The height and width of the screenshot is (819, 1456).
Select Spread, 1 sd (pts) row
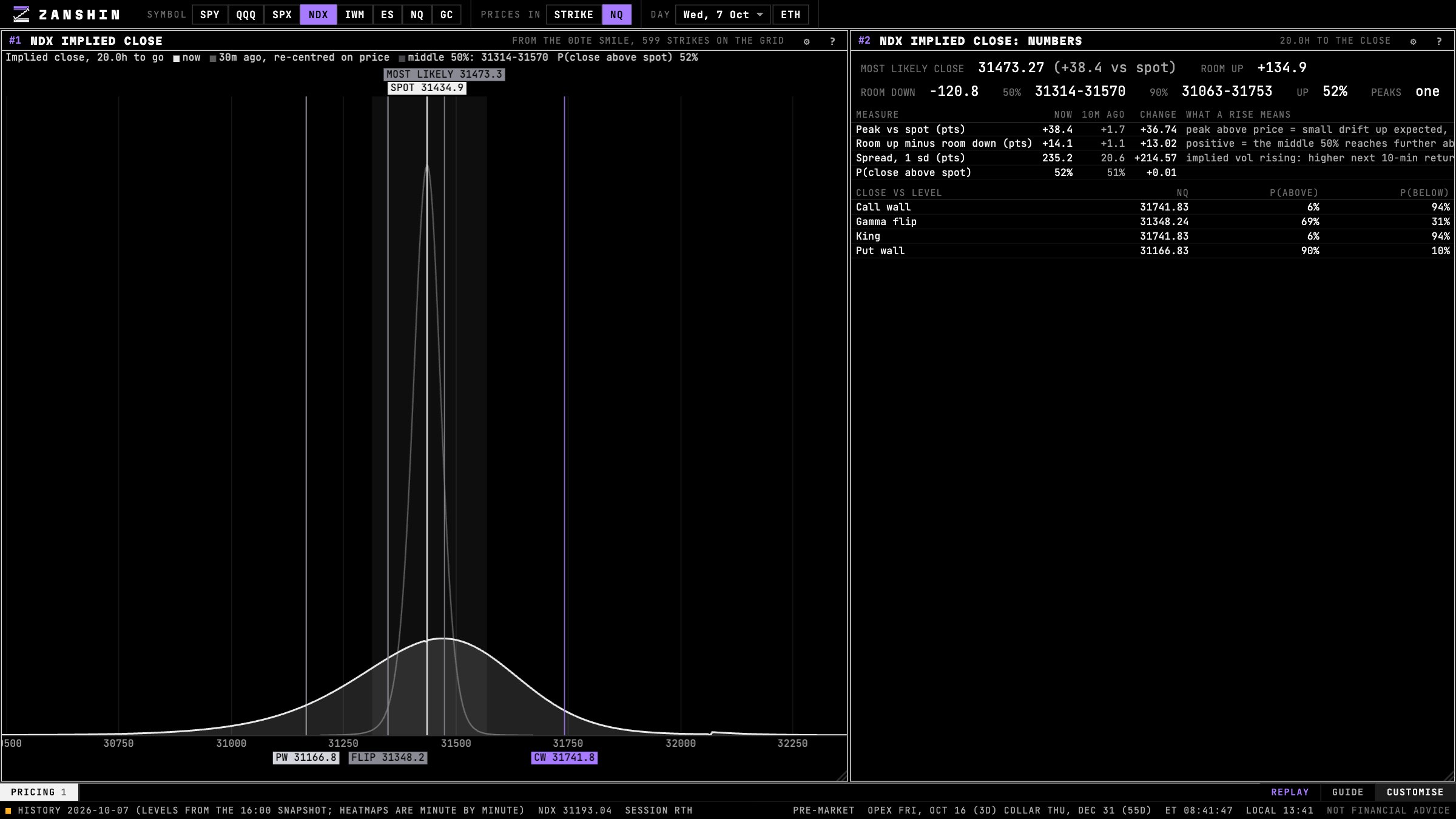tap(1153, 158)
